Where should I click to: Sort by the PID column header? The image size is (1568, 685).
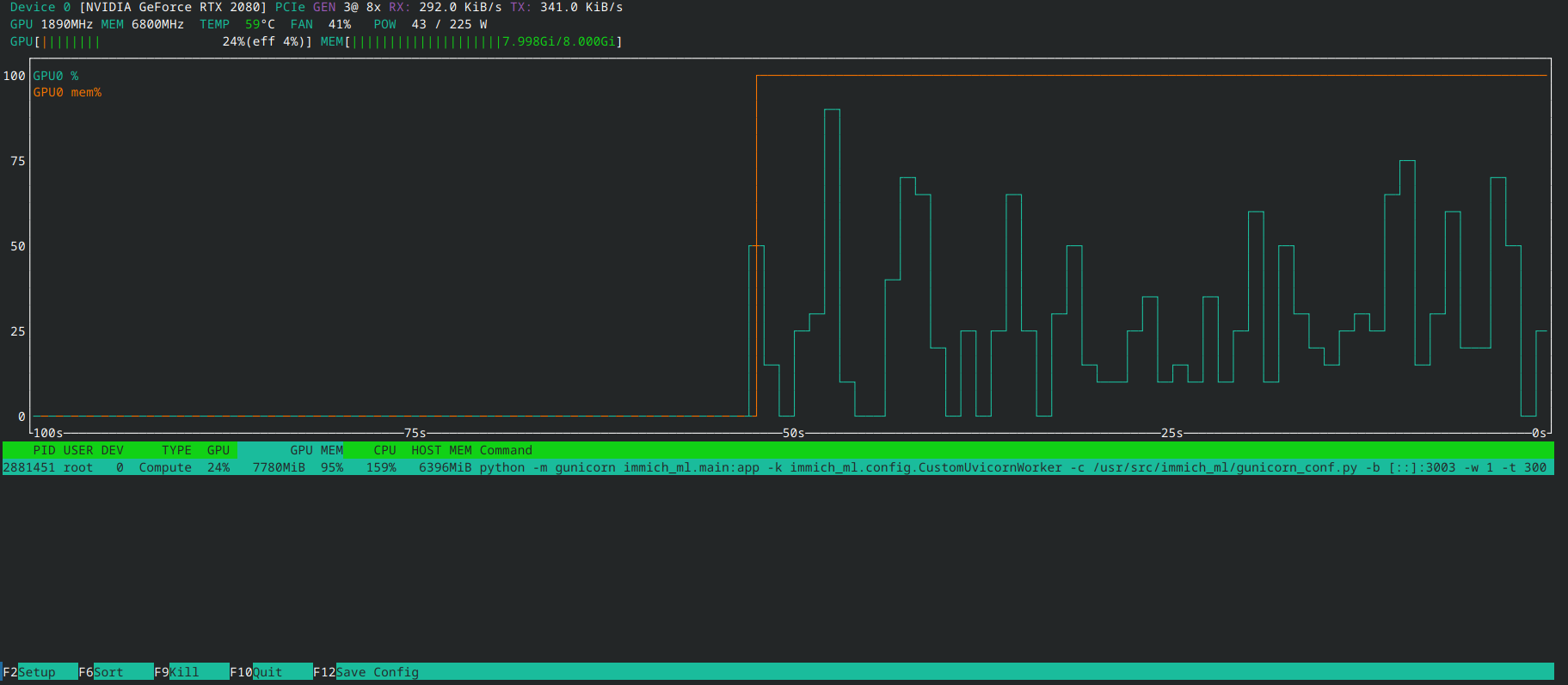(x=44, y=450)
